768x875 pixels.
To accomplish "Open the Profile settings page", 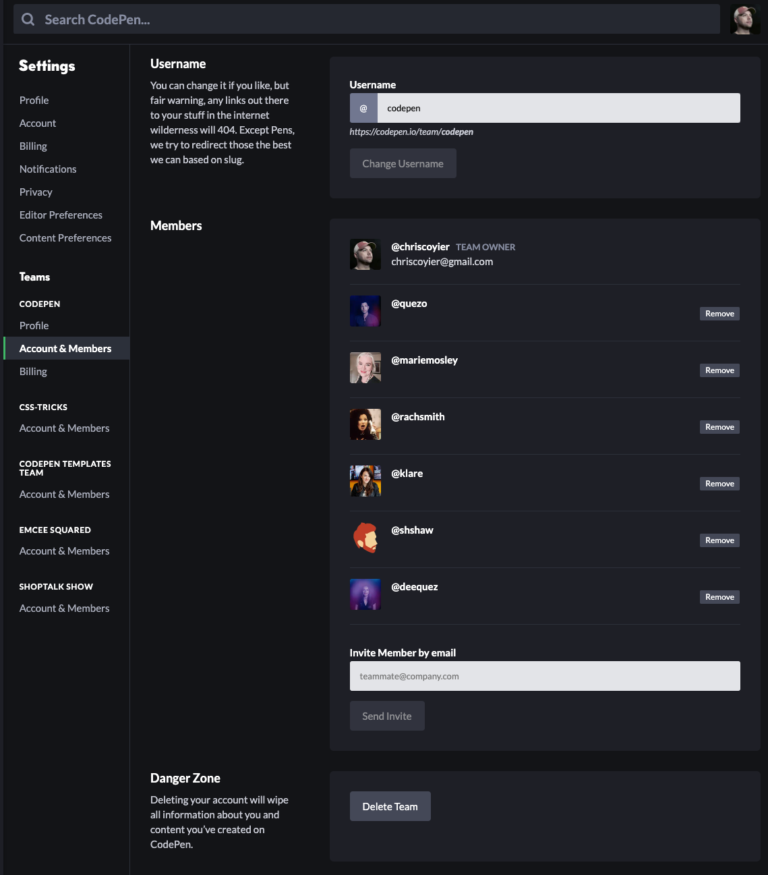I will point(33,100).
